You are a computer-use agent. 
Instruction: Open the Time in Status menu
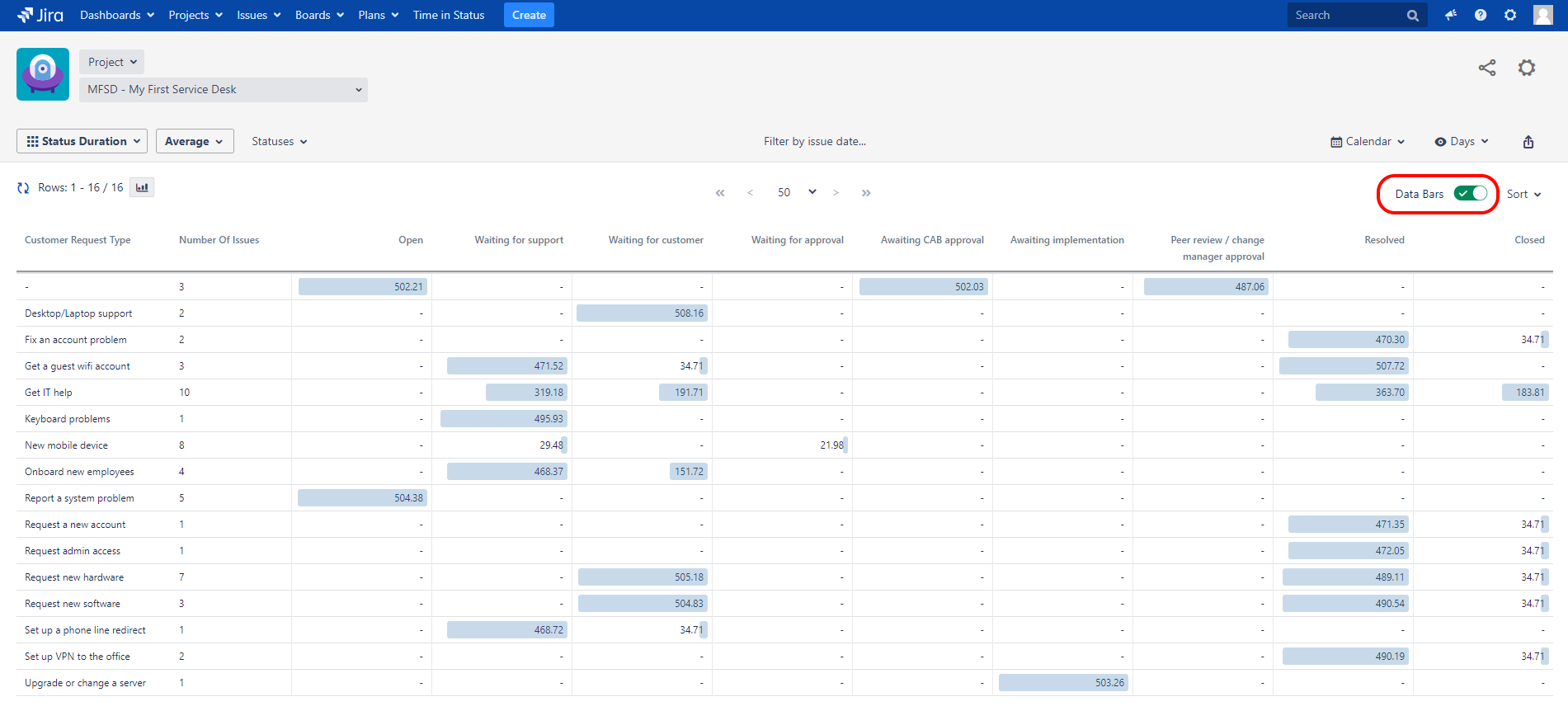tap(449, 16)
